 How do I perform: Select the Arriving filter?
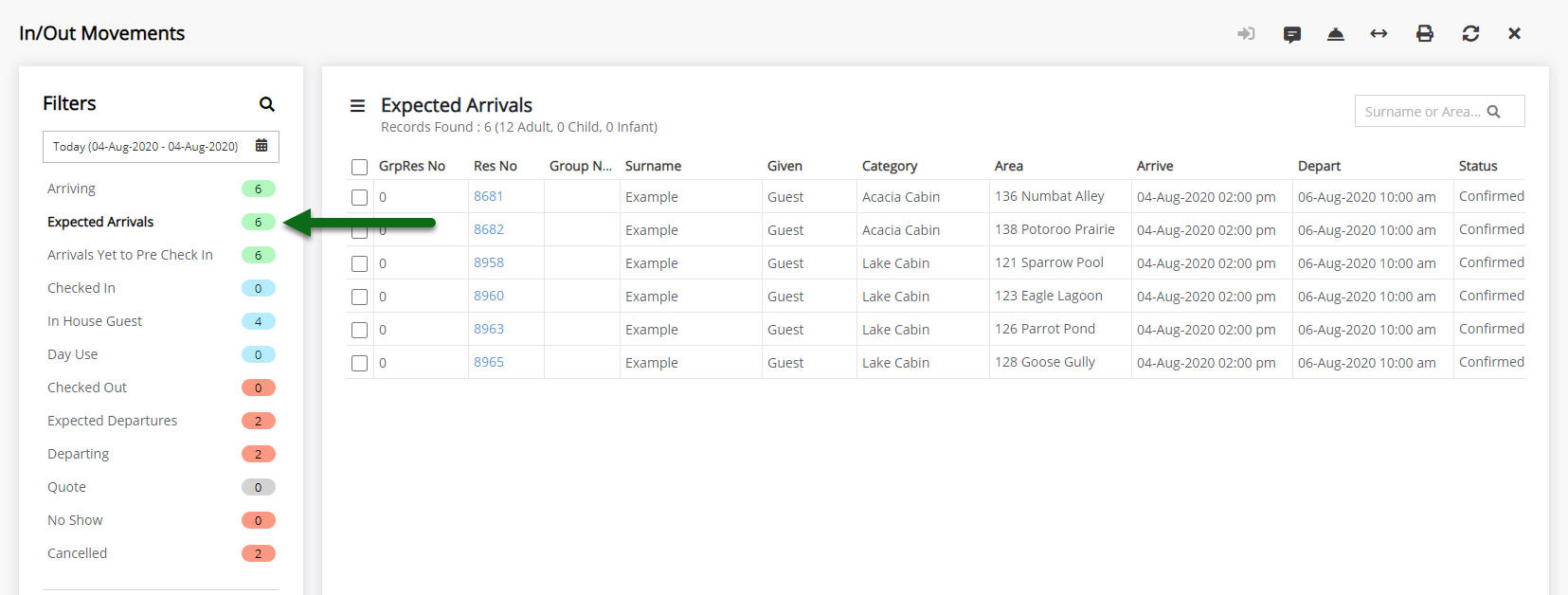click(x=71, y=189)
